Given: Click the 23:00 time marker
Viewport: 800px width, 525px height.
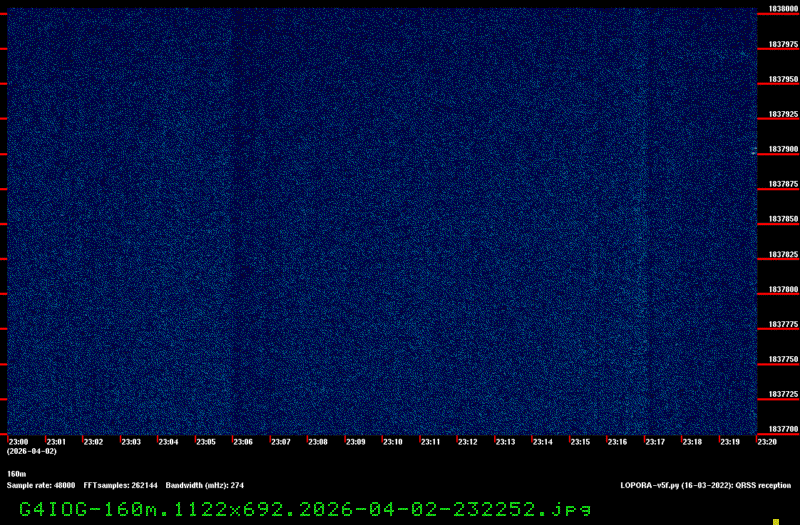Looking at the screenshot, I should point(18,442).
